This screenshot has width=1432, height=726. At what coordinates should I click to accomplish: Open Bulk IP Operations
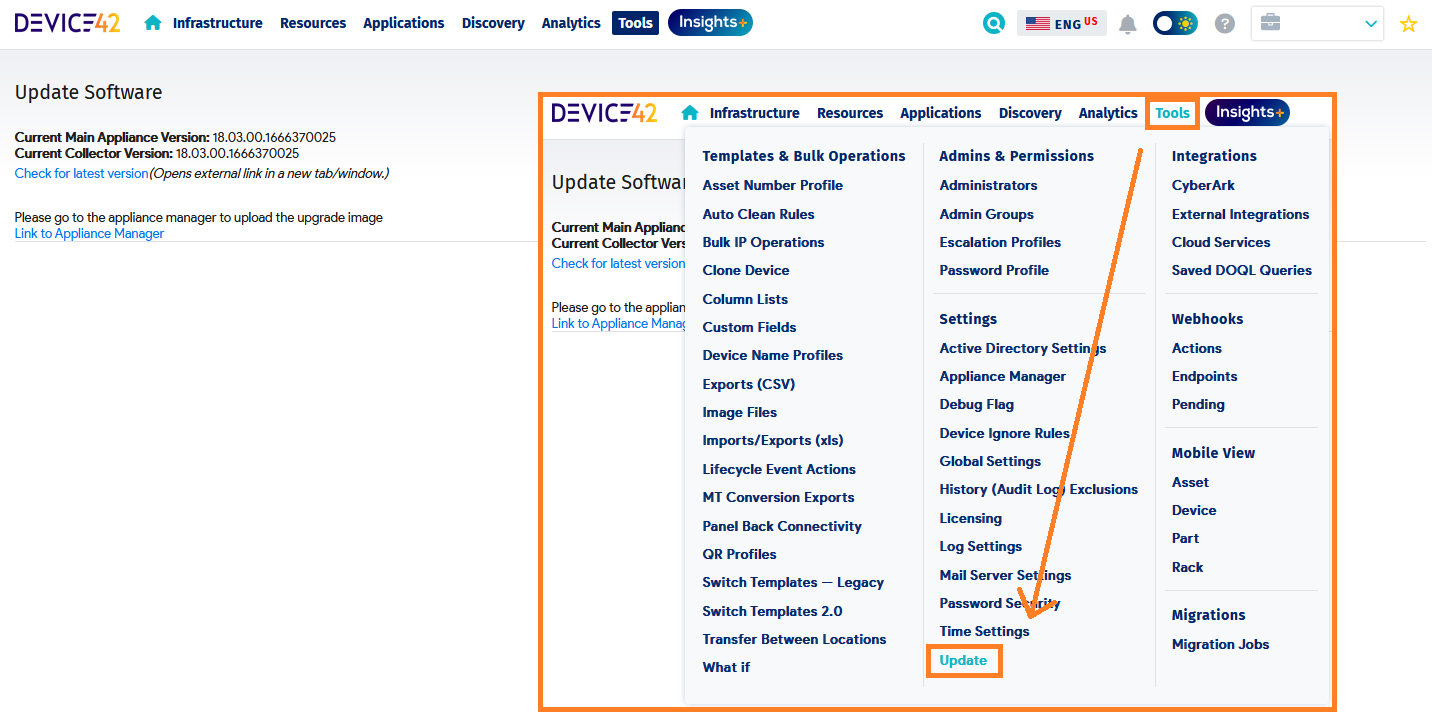click(764, 242)
